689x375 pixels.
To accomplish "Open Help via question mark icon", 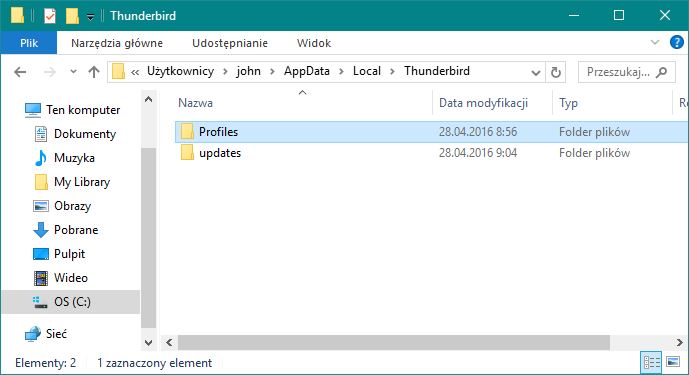I will tap(677, 43).
